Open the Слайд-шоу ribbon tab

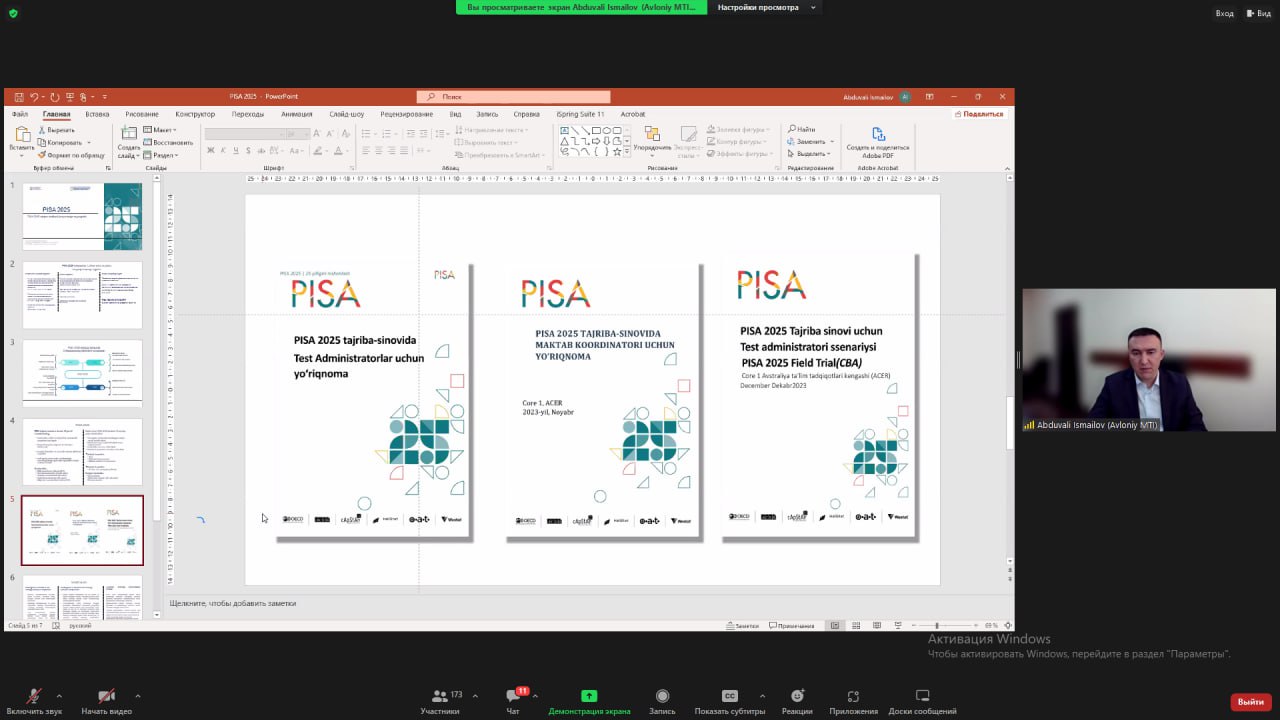346,114
